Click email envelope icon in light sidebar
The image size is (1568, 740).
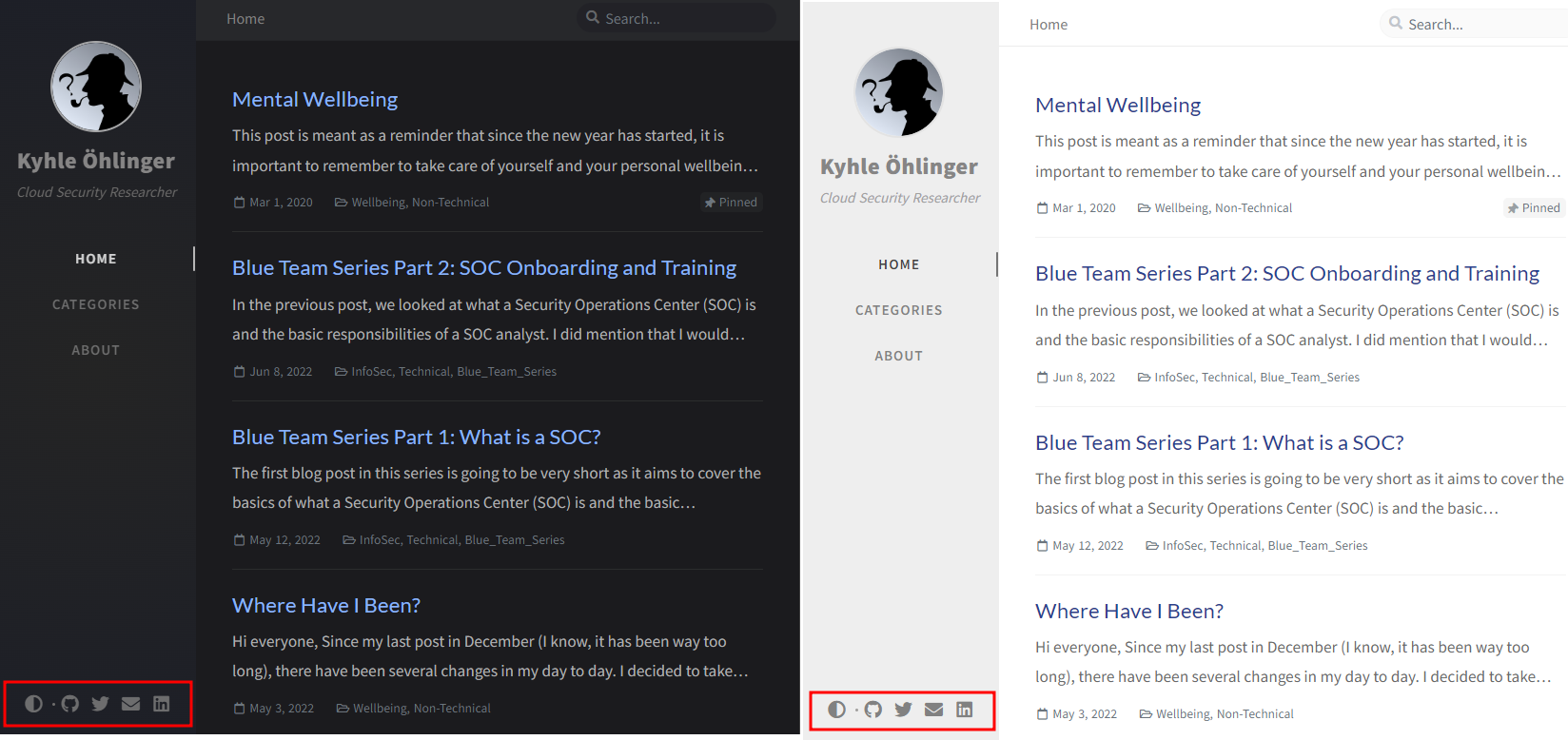934,710
